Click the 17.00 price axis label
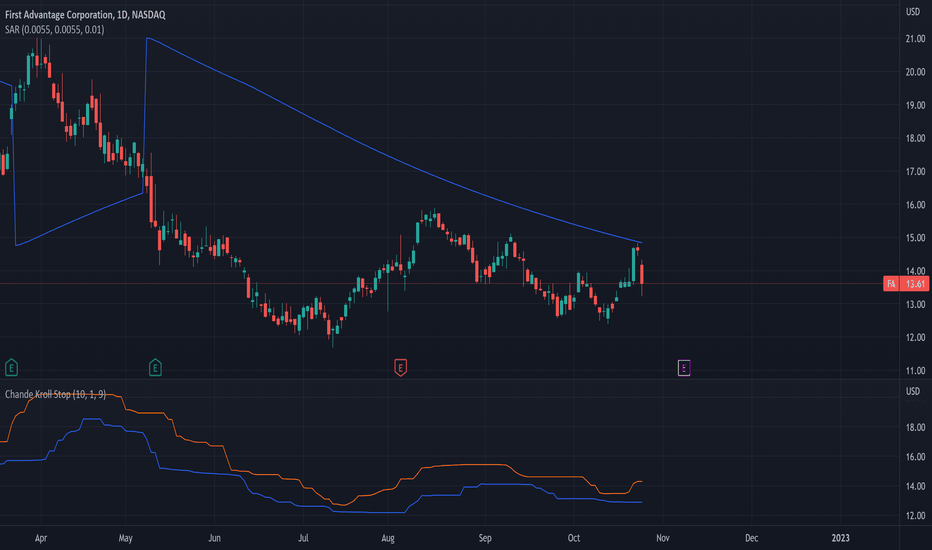Viewport: 932px width, 550px height. 915,171
